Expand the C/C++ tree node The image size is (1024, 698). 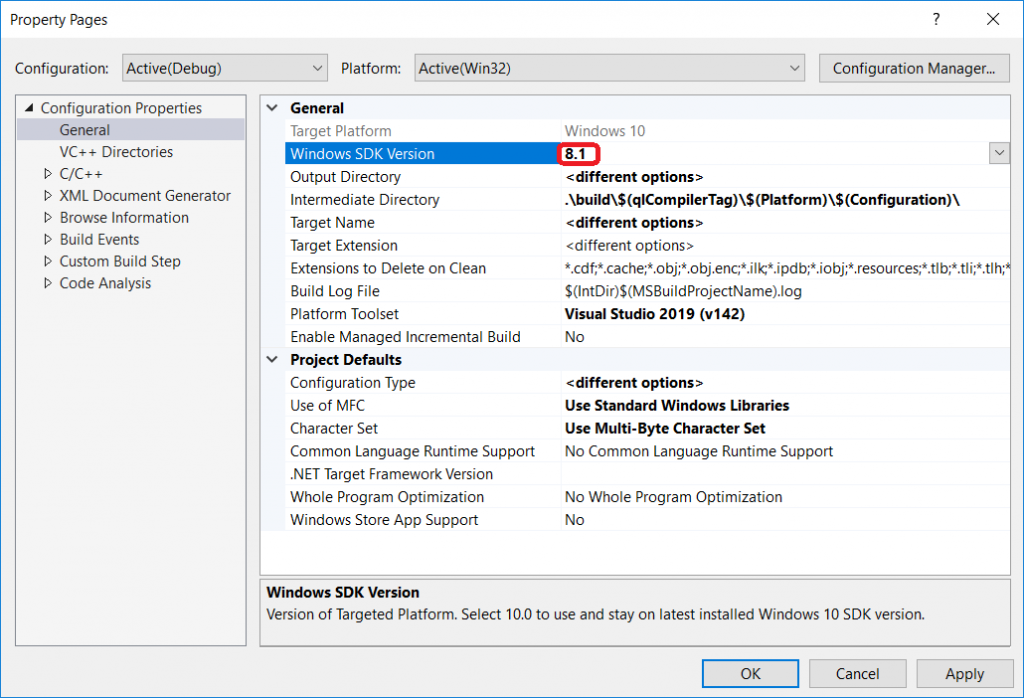pos(48,174)
